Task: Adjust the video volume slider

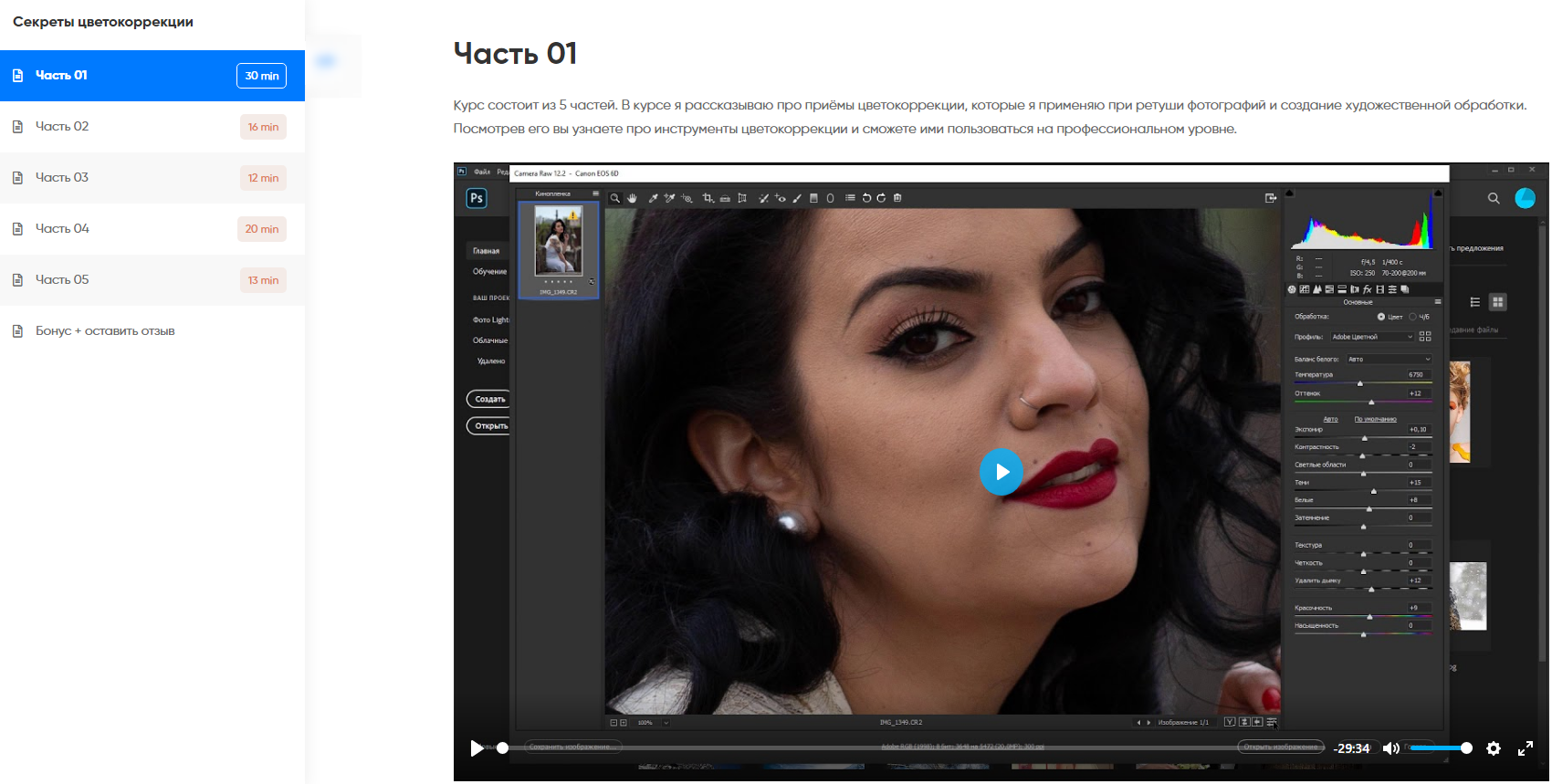Action: pyautogui.click(x=1438, y=748)
